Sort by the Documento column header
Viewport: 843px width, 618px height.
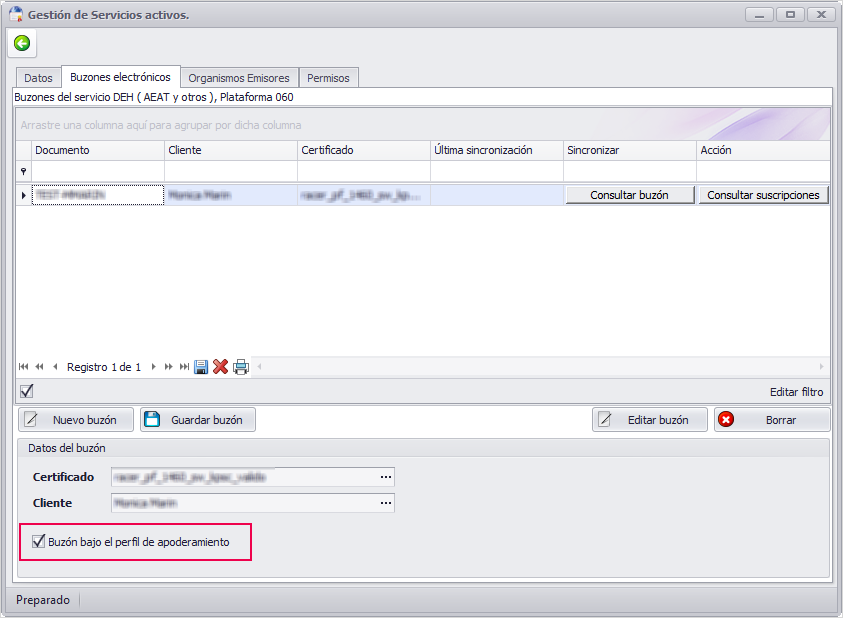click(x=98, y=151)
